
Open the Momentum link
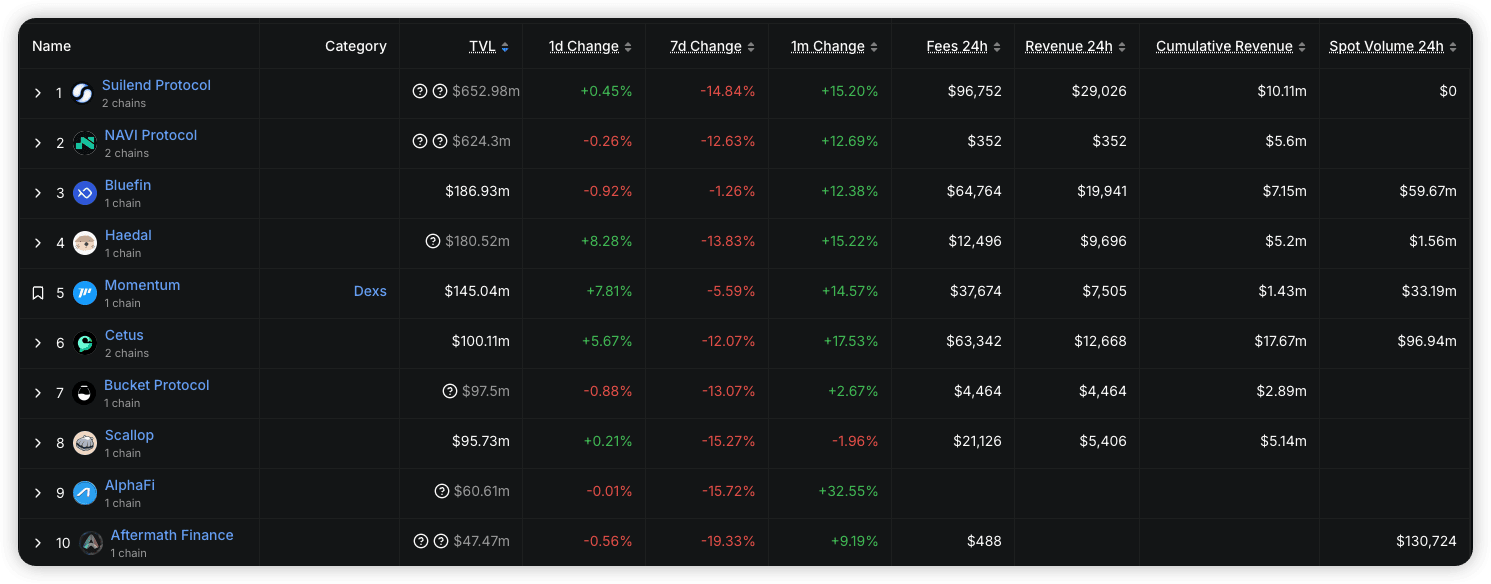coord(142,285)
